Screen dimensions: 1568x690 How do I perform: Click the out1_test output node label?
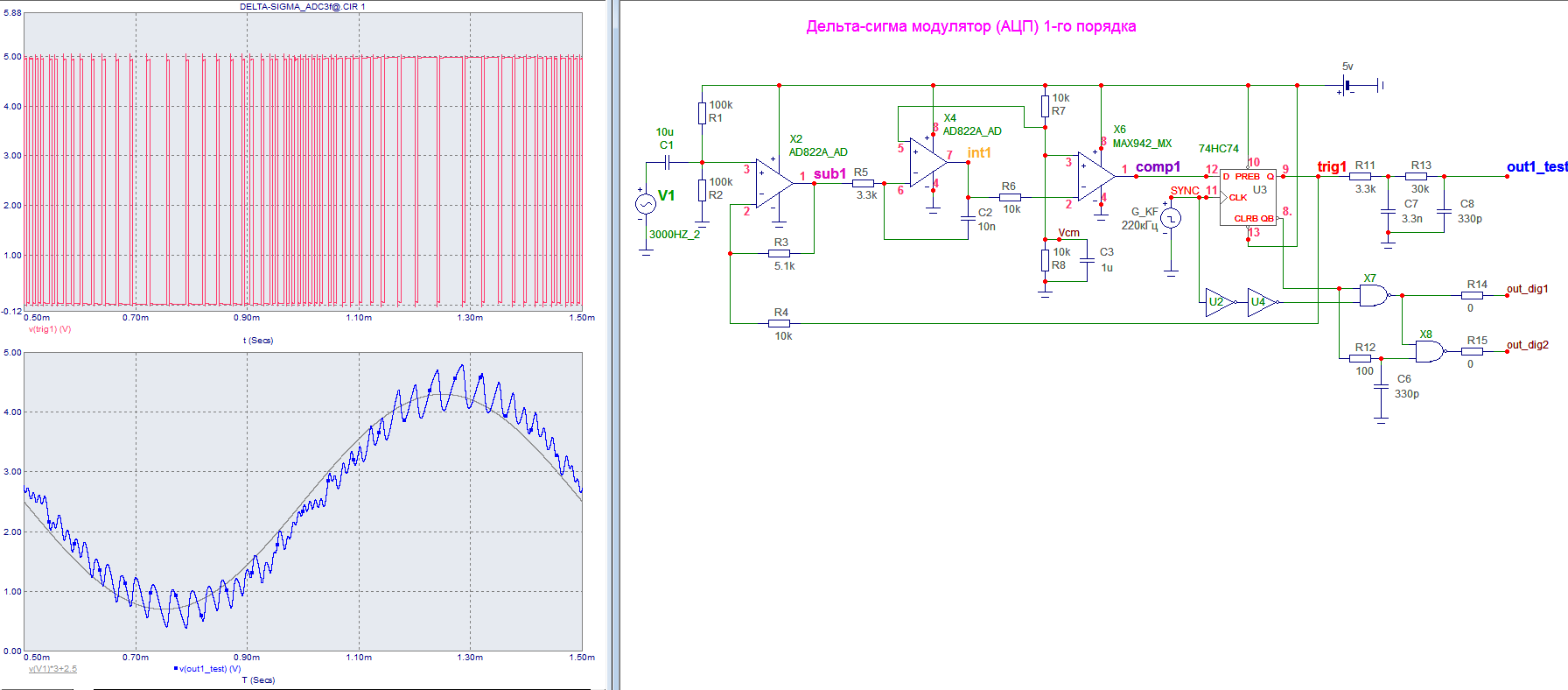click(1536, 166)
